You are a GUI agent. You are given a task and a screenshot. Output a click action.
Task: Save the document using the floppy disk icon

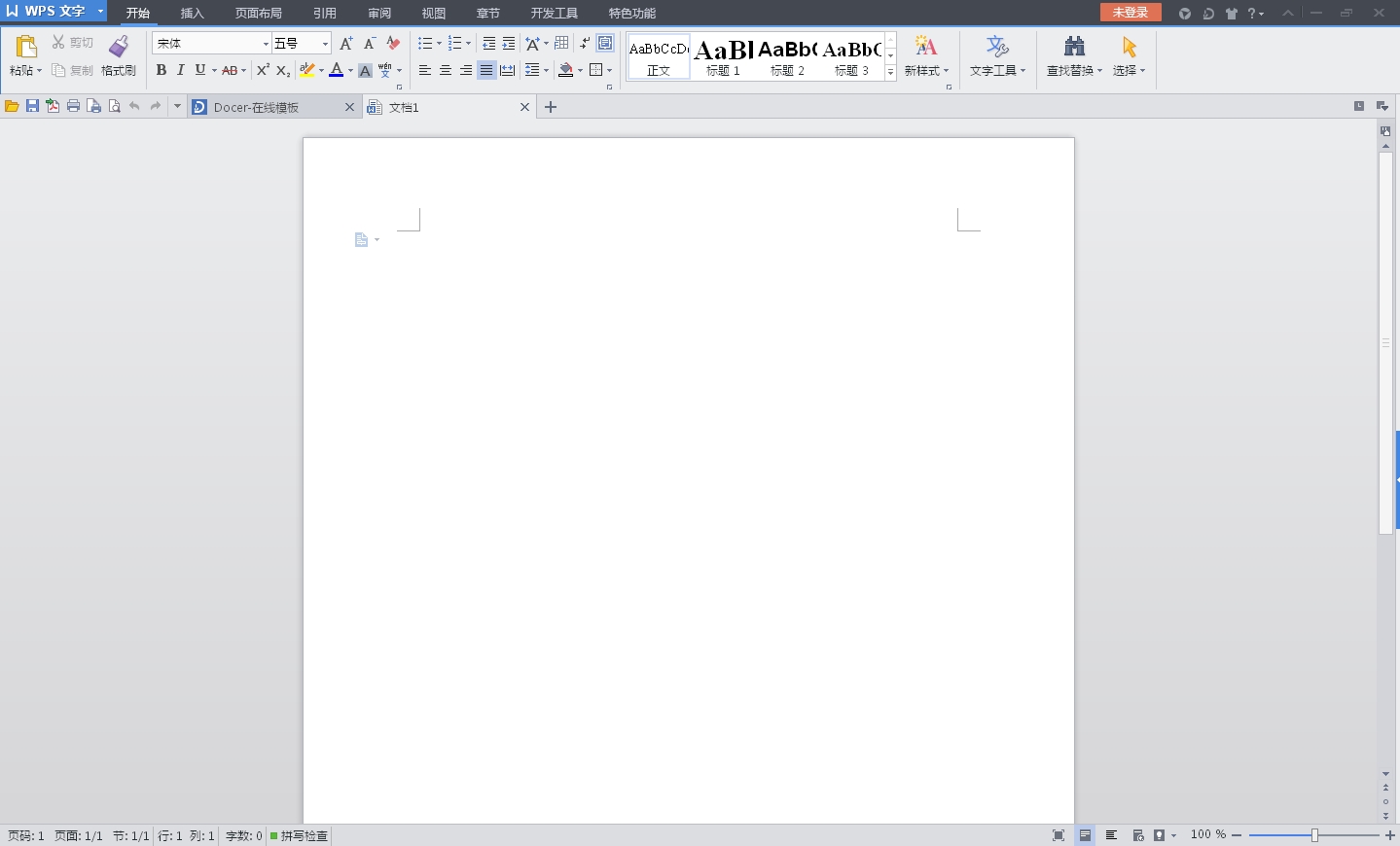coord(32,106)
